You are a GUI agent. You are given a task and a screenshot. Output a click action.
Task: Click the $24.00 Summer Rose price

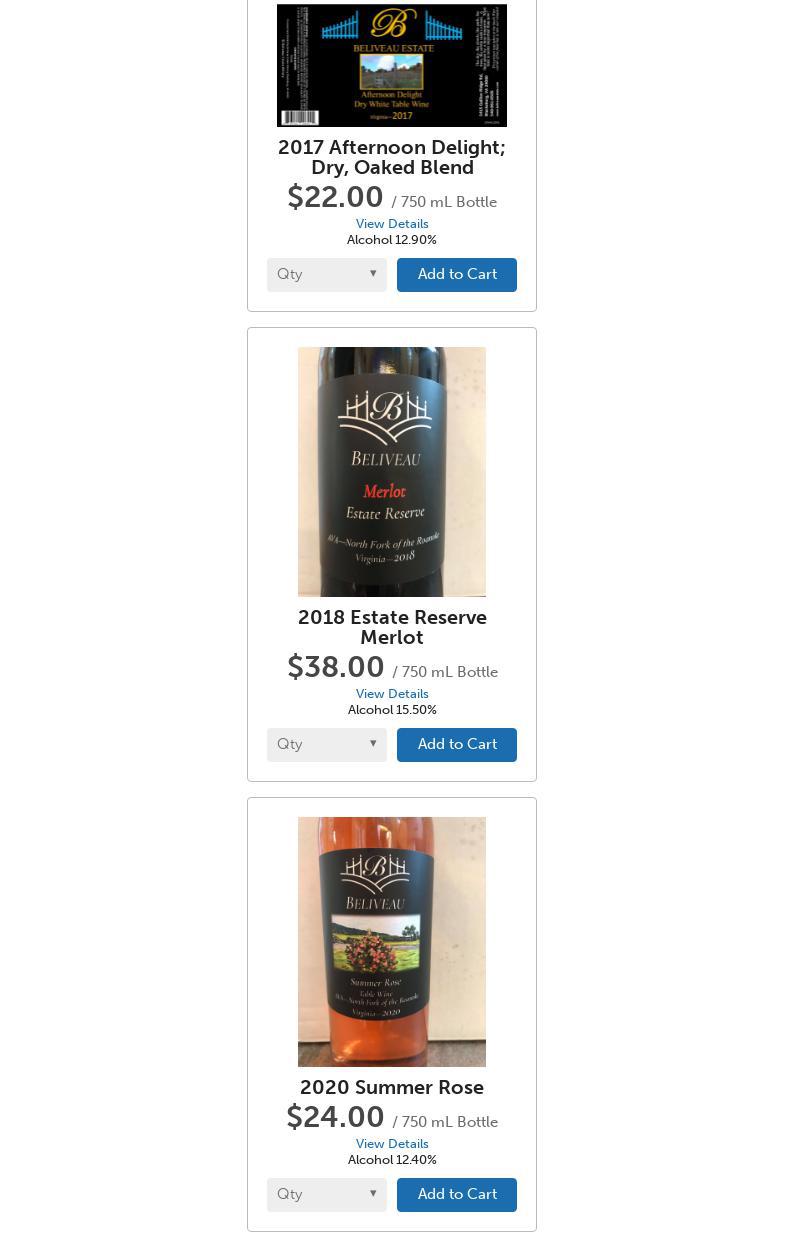[x=336, y=1117]
